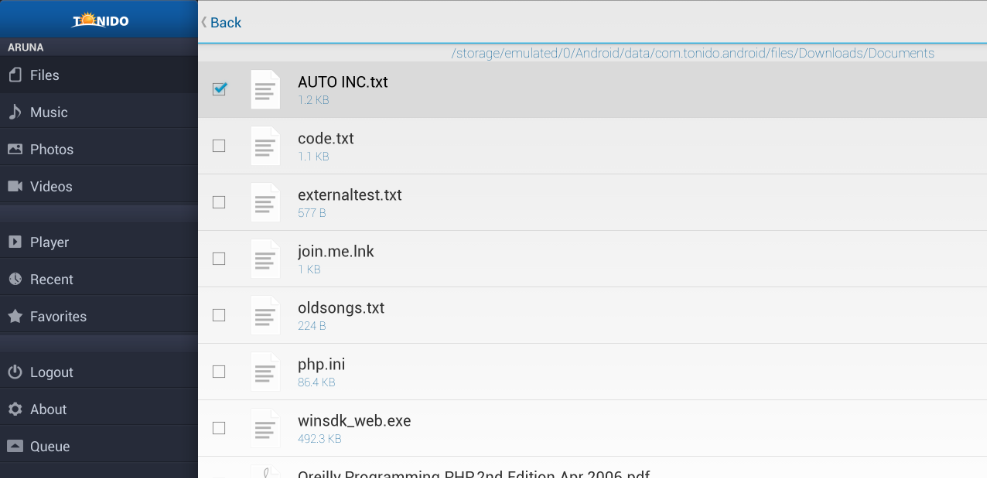Open the file name oldsongs.txt
This screenshot has width=987, height=478.
(x=341, y=308)
